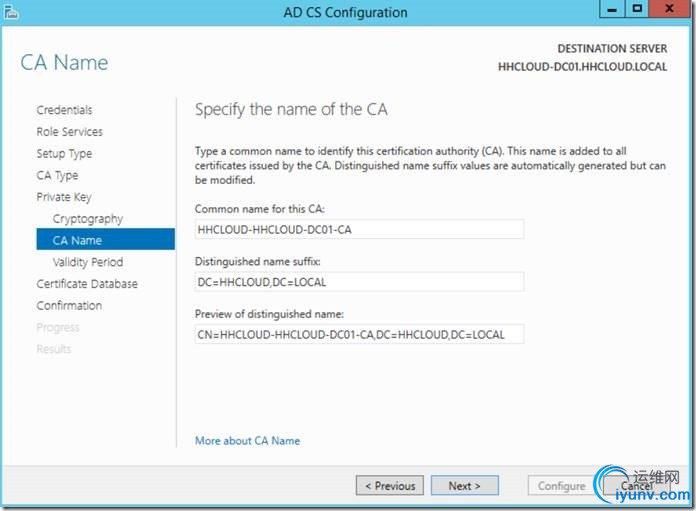Screen dimensions: 696x511
Task: Select Setup Type in the sidebar
Action: (64, 154)
